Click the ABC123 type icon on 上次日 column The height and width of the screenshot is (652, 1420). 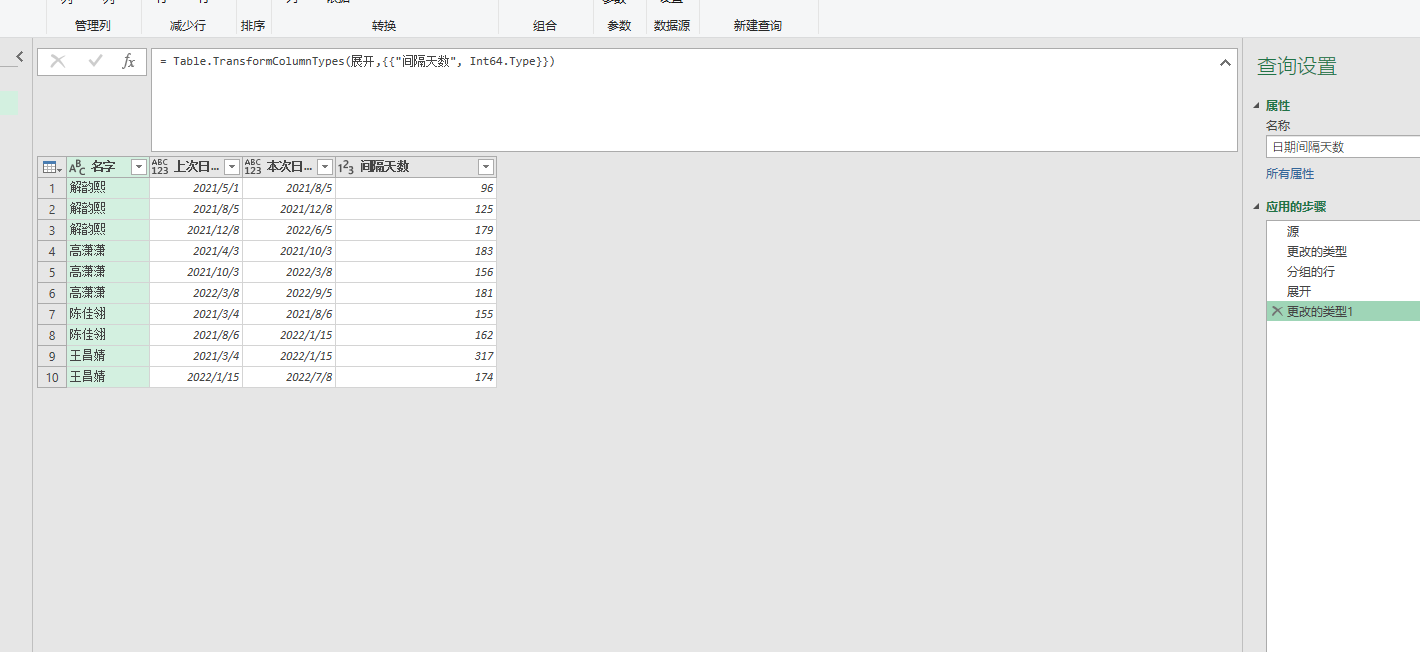click(160, 167)
